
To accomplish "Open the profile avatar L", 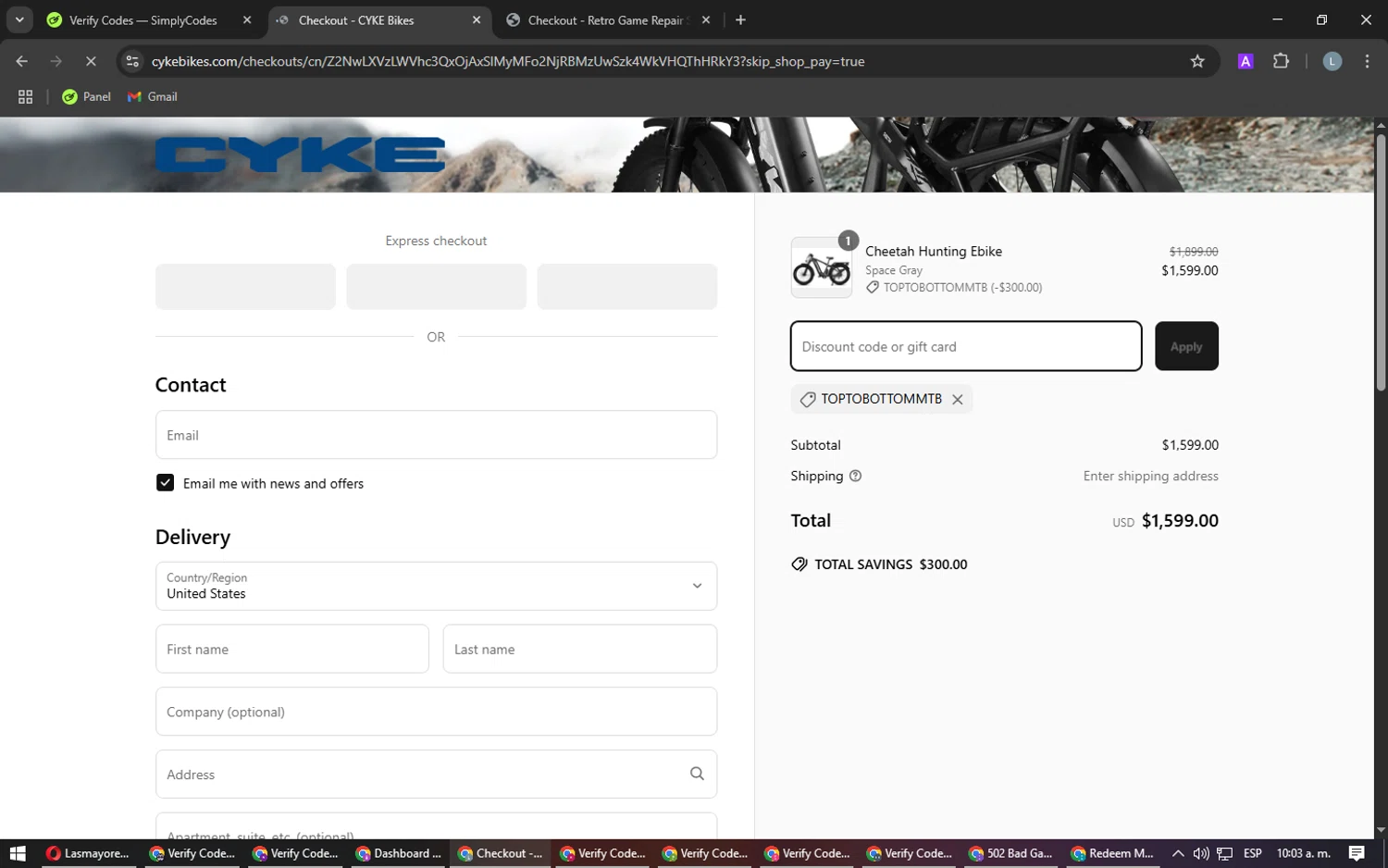I will 1332,61.
